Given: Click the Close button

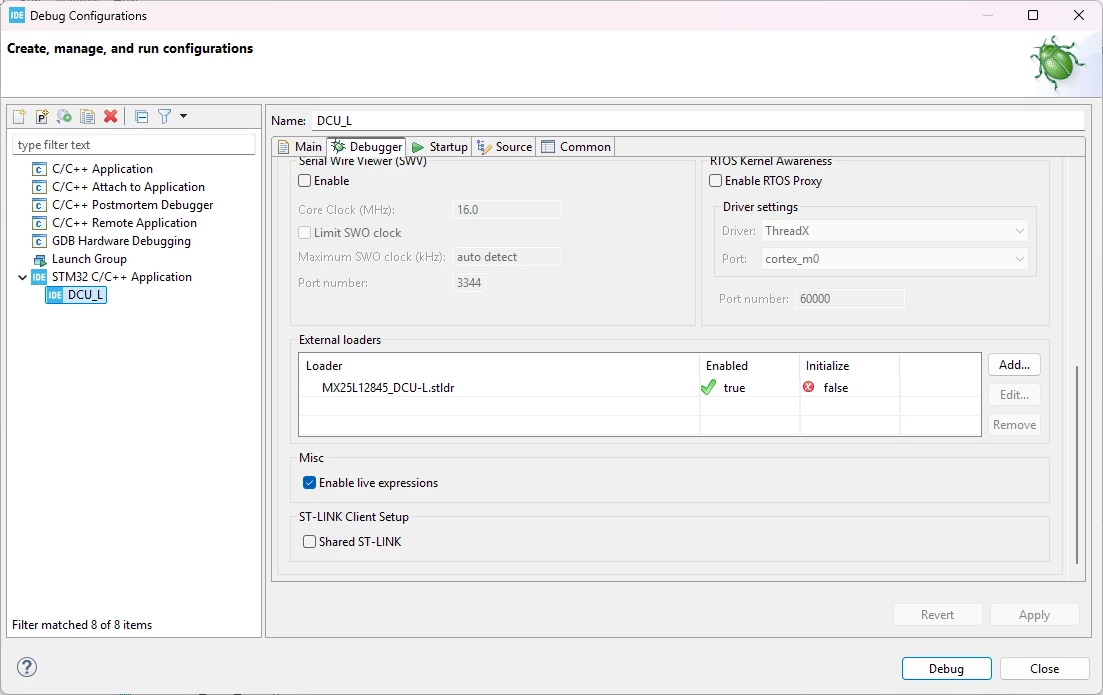Looking at the screenshot, I should pos(1044,668).
